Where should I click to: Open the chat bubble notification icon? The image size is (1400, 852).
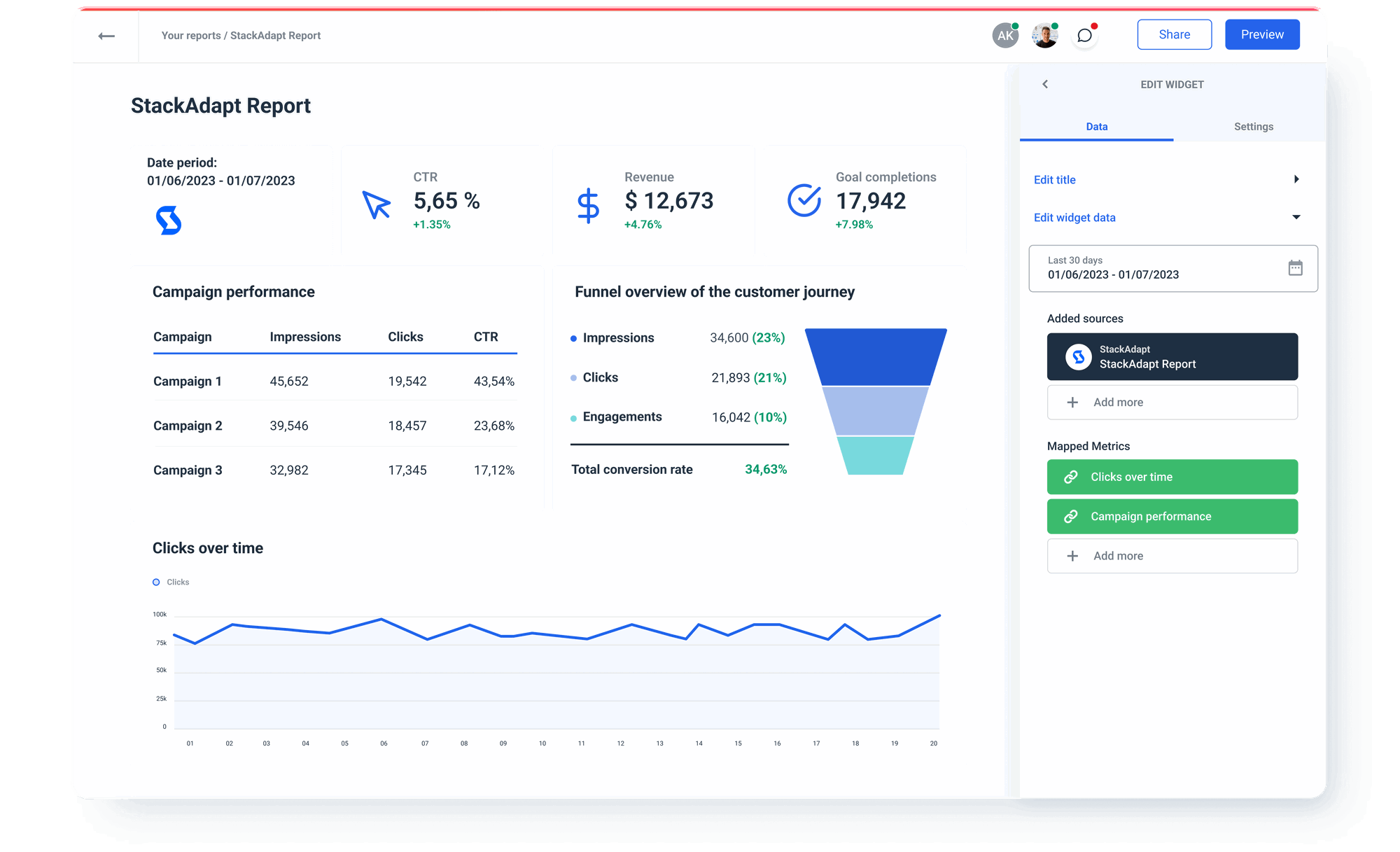click(x=1084, y=35)
